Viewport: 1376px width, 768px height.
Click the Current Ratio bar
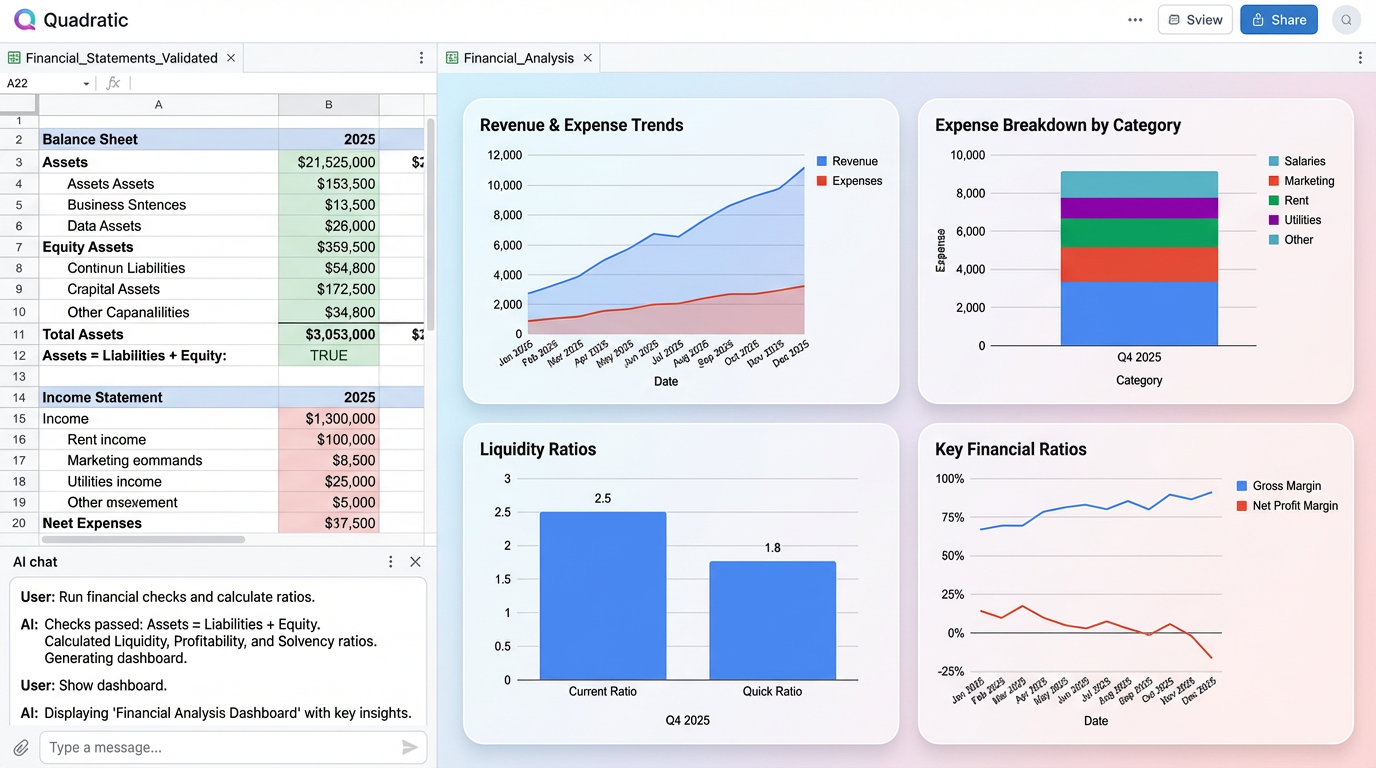(603, 596)
